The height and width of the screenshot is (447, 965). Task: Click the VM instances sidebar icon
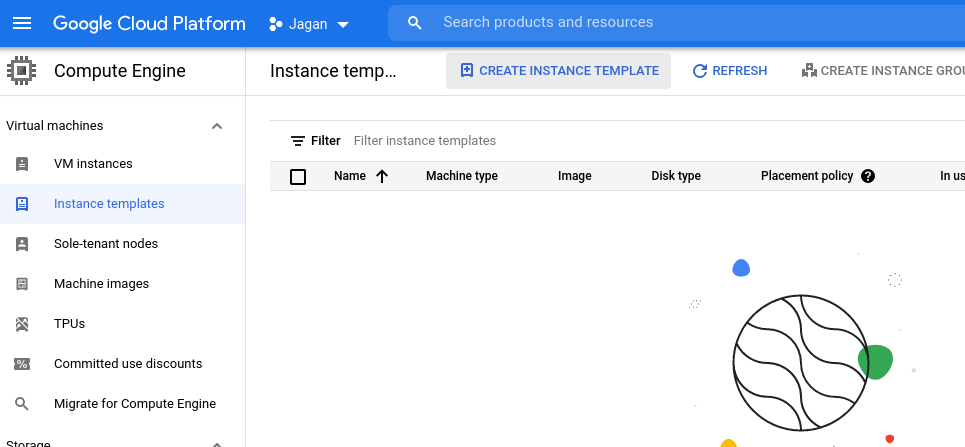pyautogui.click(x=22, y=164)
